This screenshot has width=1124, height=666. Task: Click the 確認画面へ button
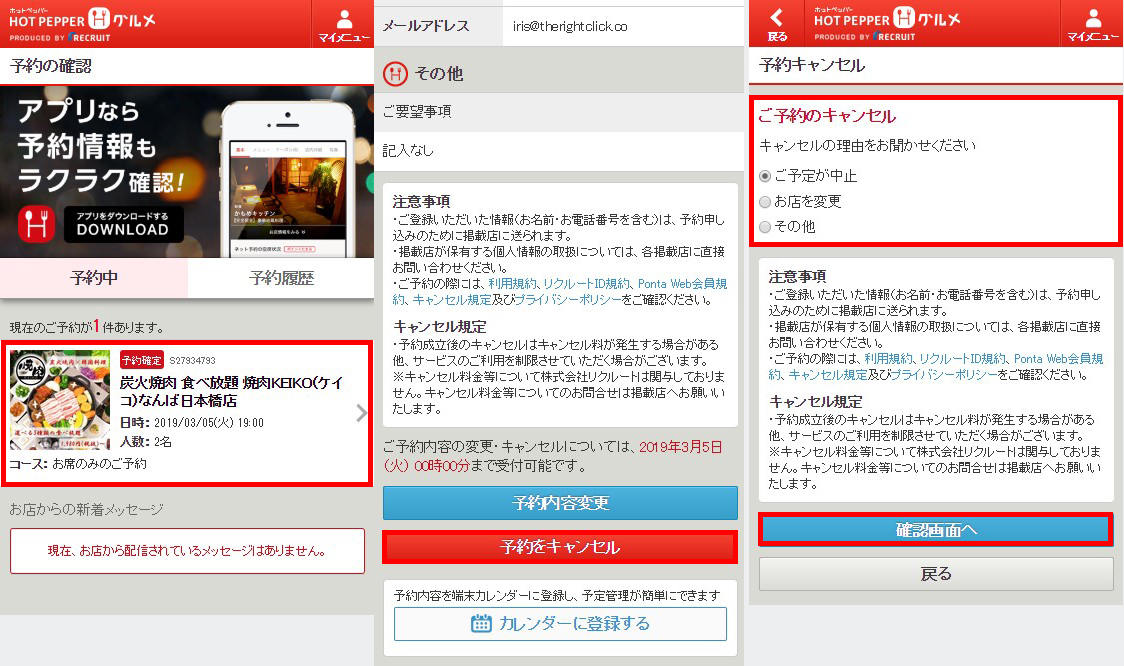[x=935, y=530]
